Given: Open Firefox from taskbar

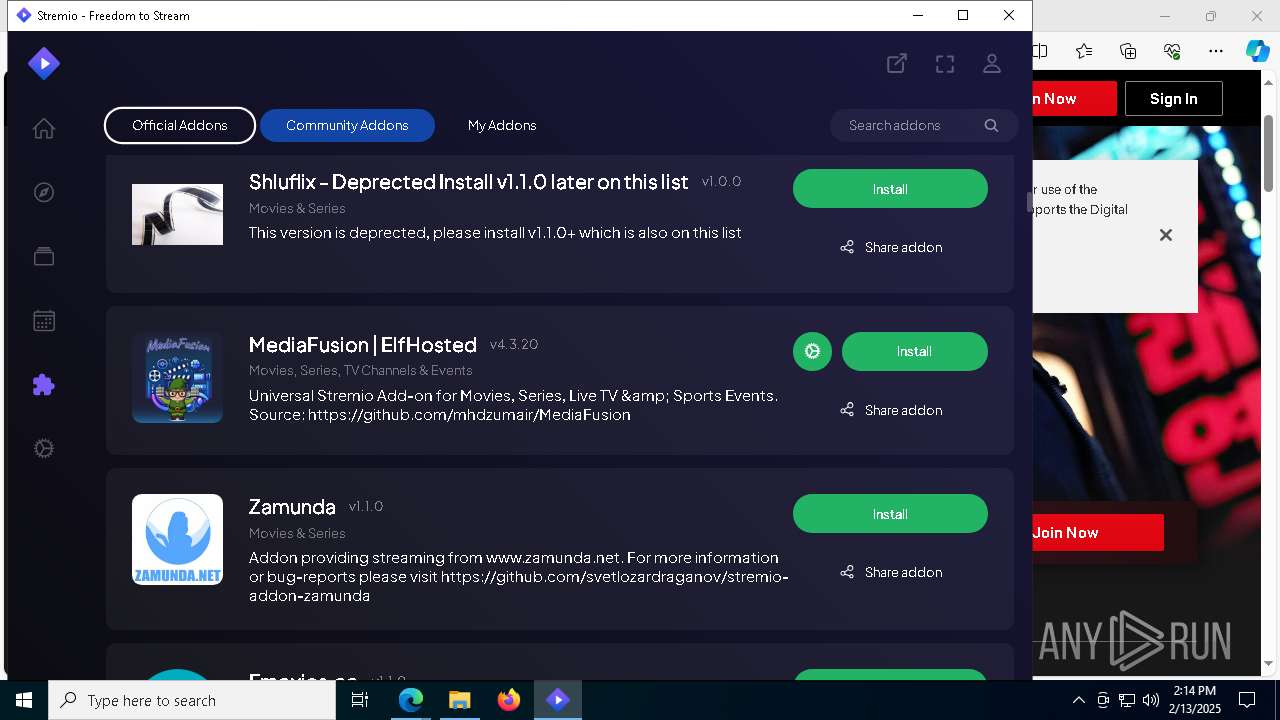Looking at the screenshot, I should click(x=509, y=700).
